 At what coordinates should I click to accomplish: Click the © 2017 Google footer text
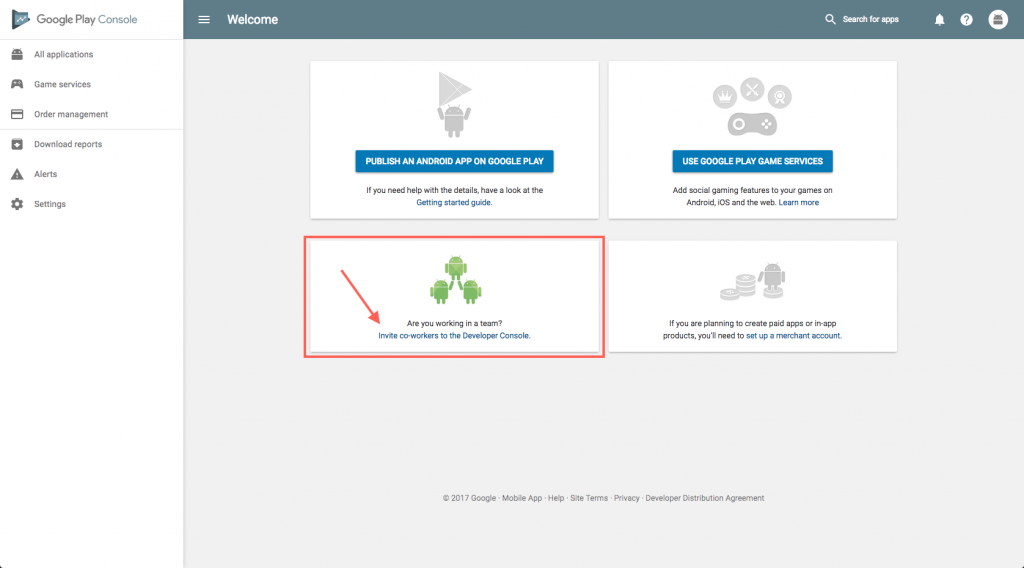[x=469, y=498]
